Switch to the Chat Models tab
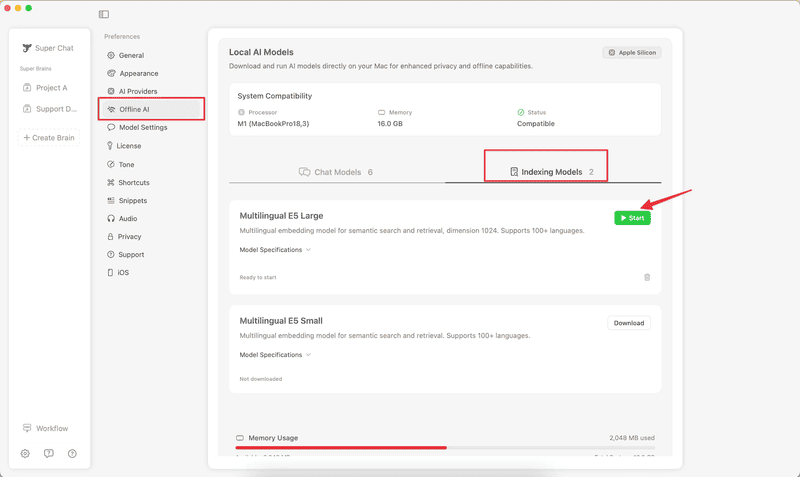800x477 pixels. [336, 172]
